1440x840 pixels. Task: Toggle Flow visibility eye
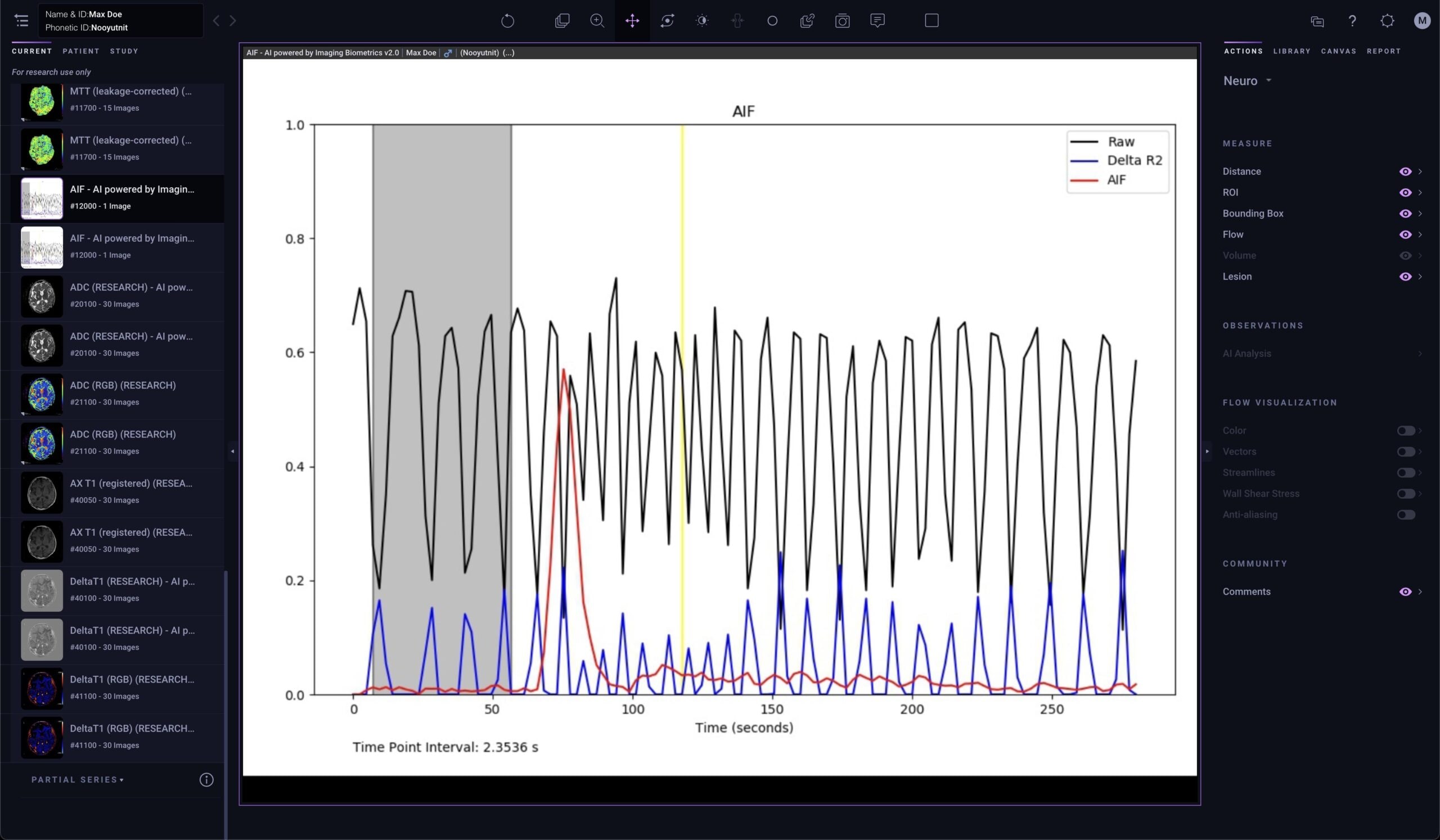[1405, 234]
